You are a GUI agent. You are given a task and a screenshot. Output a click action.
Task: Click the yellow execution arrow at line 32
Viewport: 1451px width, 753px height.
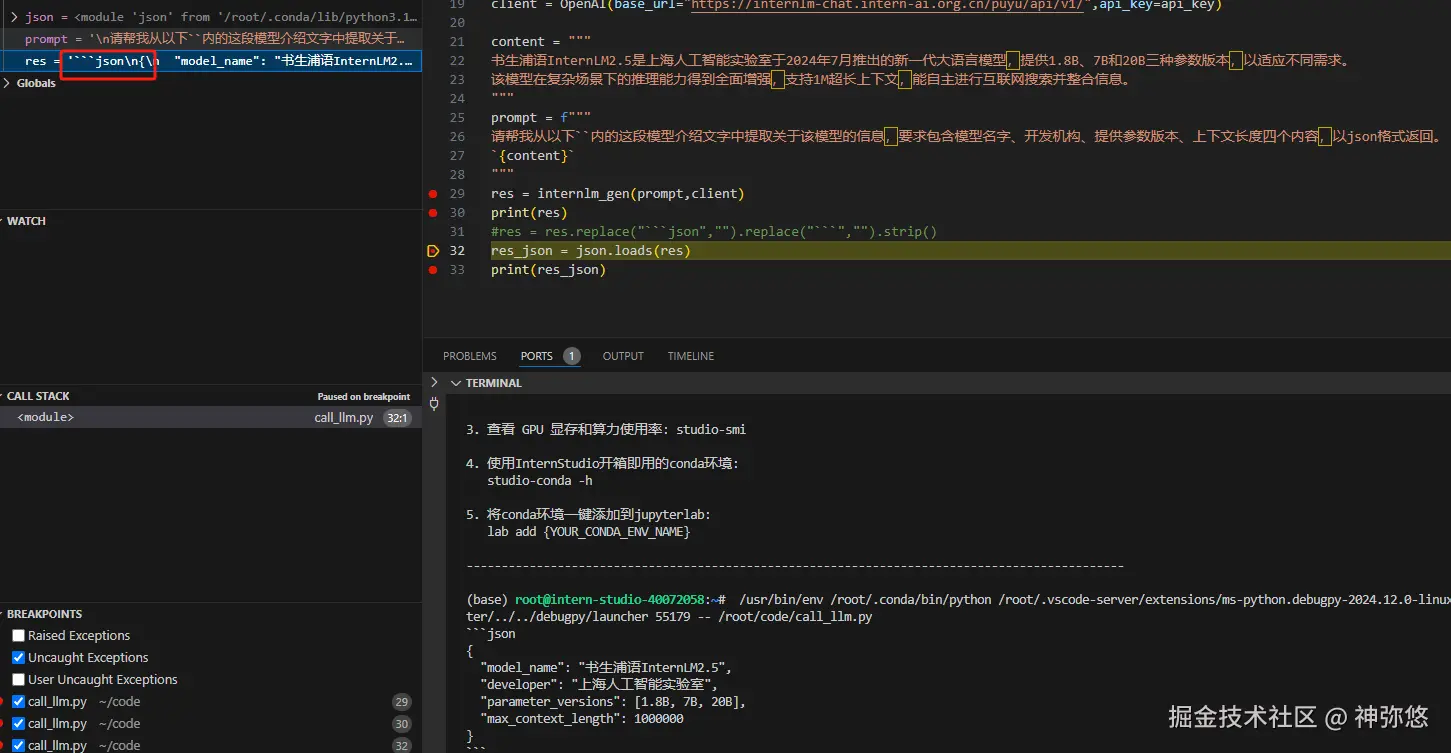tap(433, 251)
